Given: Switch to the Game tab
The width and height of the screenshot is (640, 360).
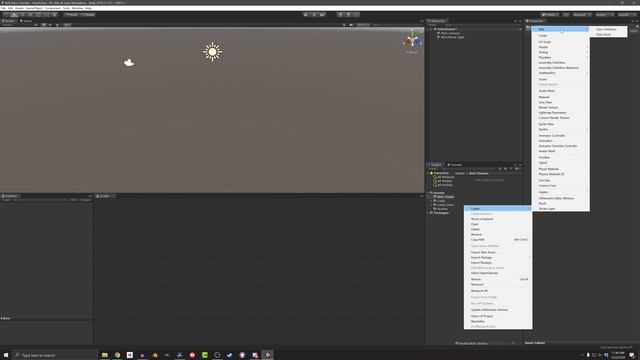Looking at the screenshot, I should click(x=26, y=21).
